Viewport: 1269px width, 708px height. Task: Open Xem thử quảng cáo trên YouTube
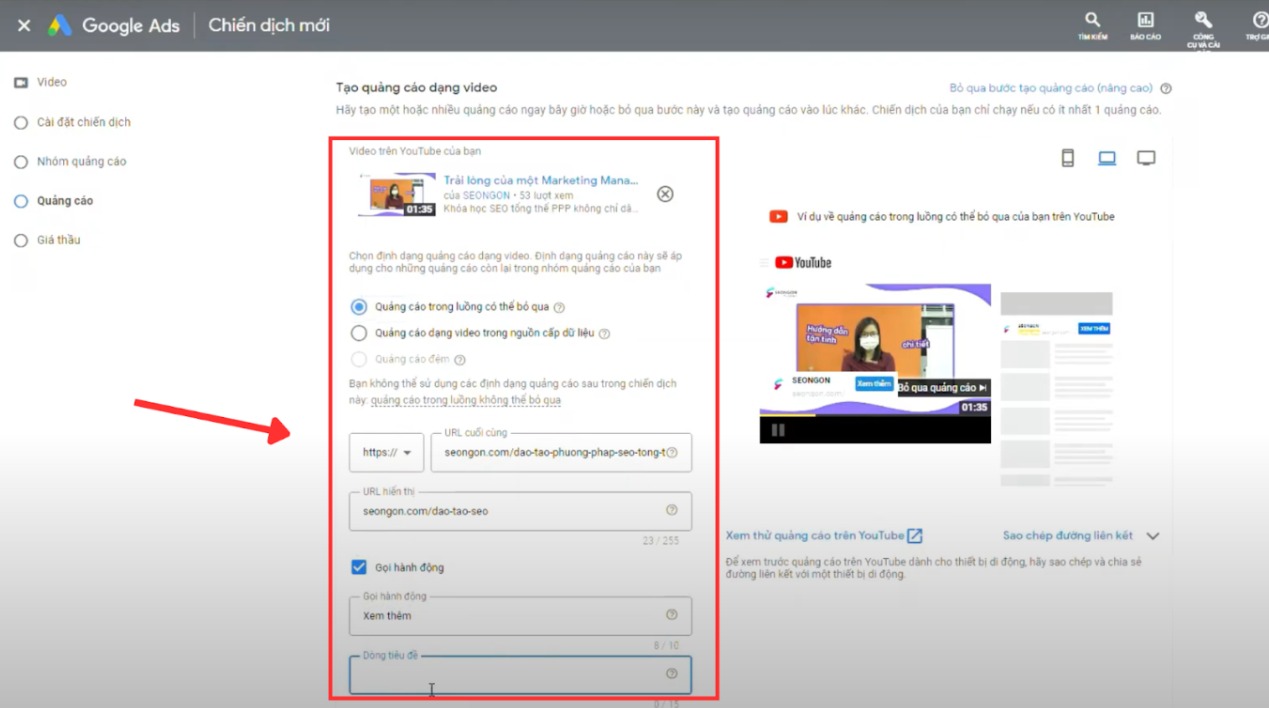point(822,536)
